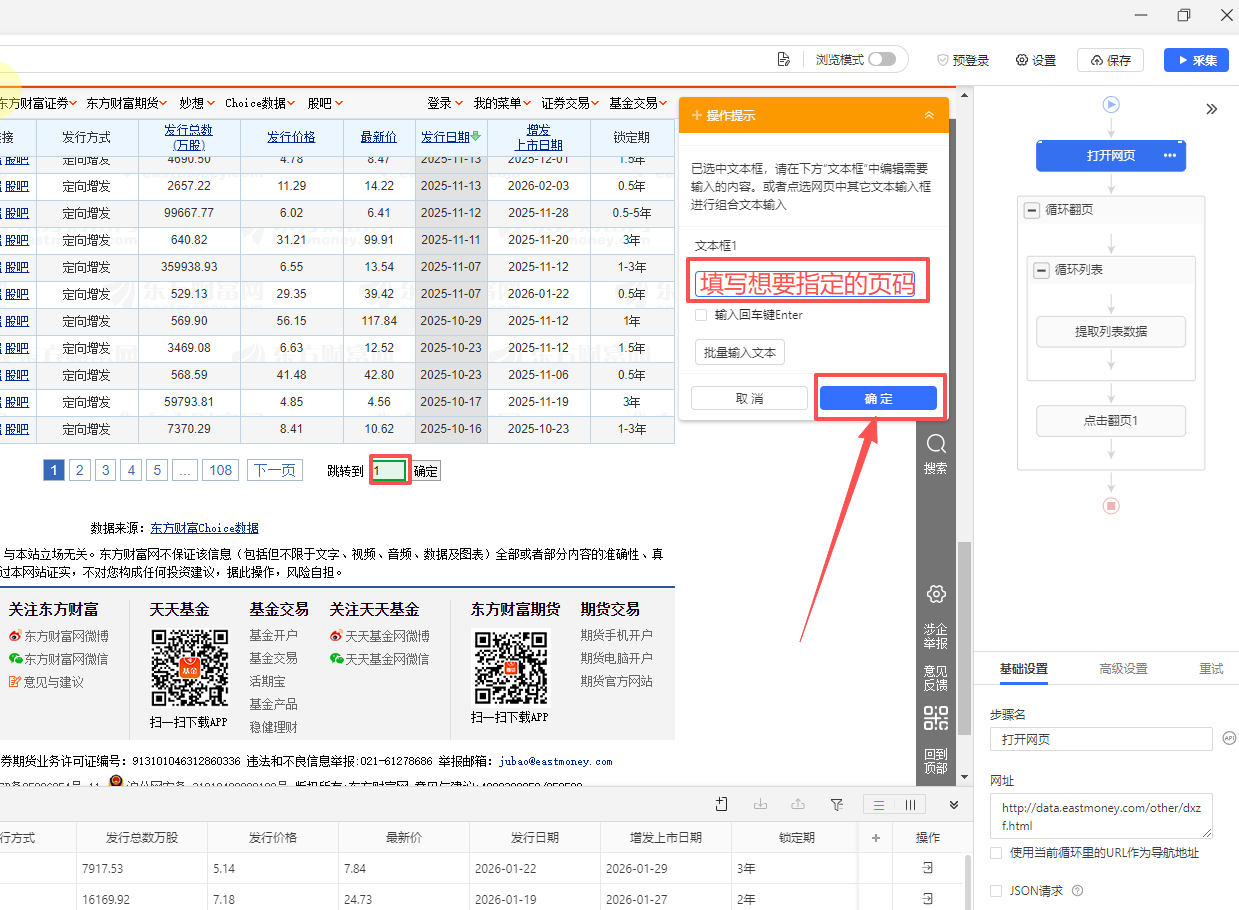Viewport: 1239px width, 910px height.
Task: Switch to 重试 tab
Action: [1211, 669]
